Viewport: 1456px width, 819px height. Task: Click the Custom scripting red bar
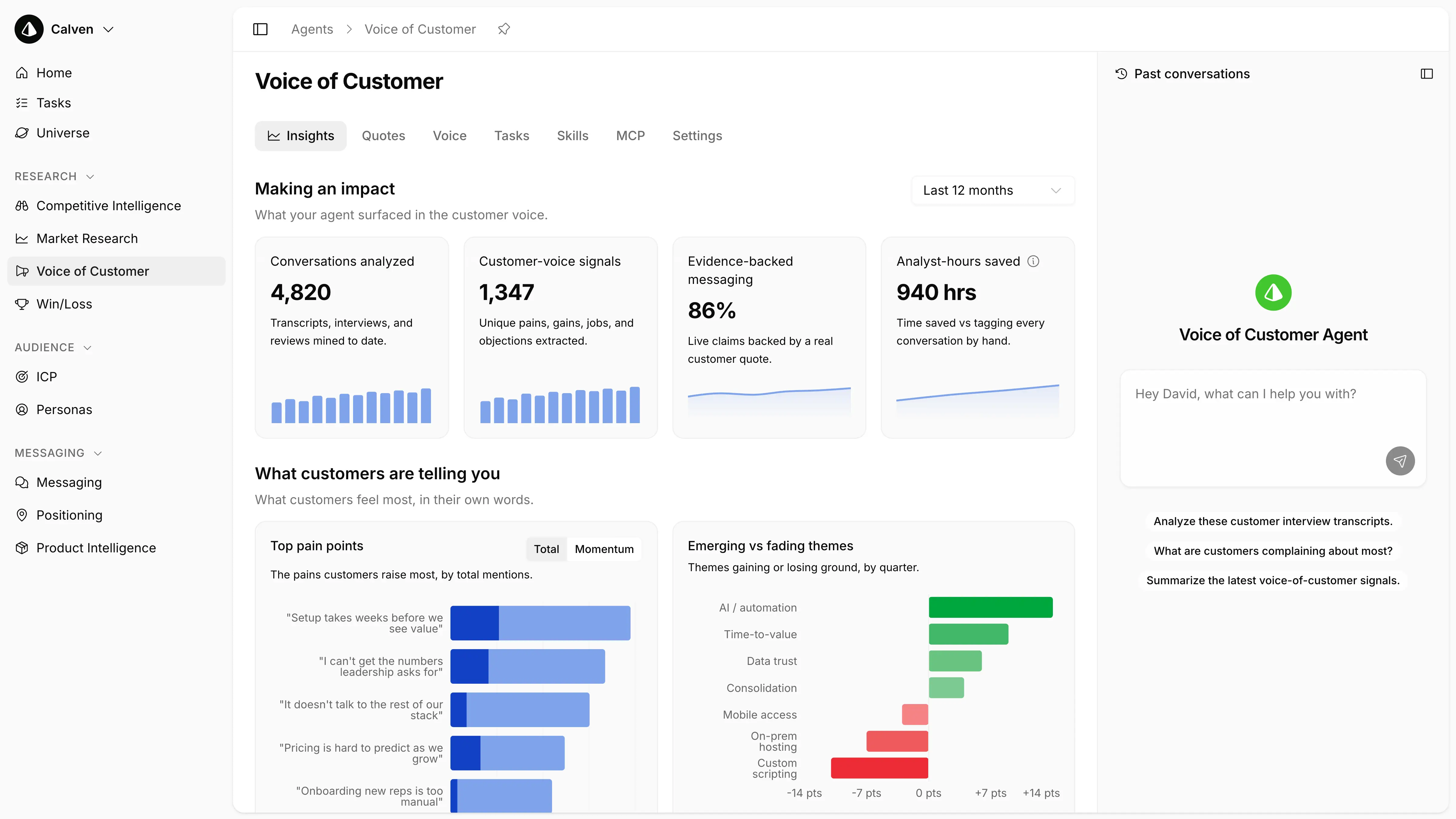[x=879, y=768]
